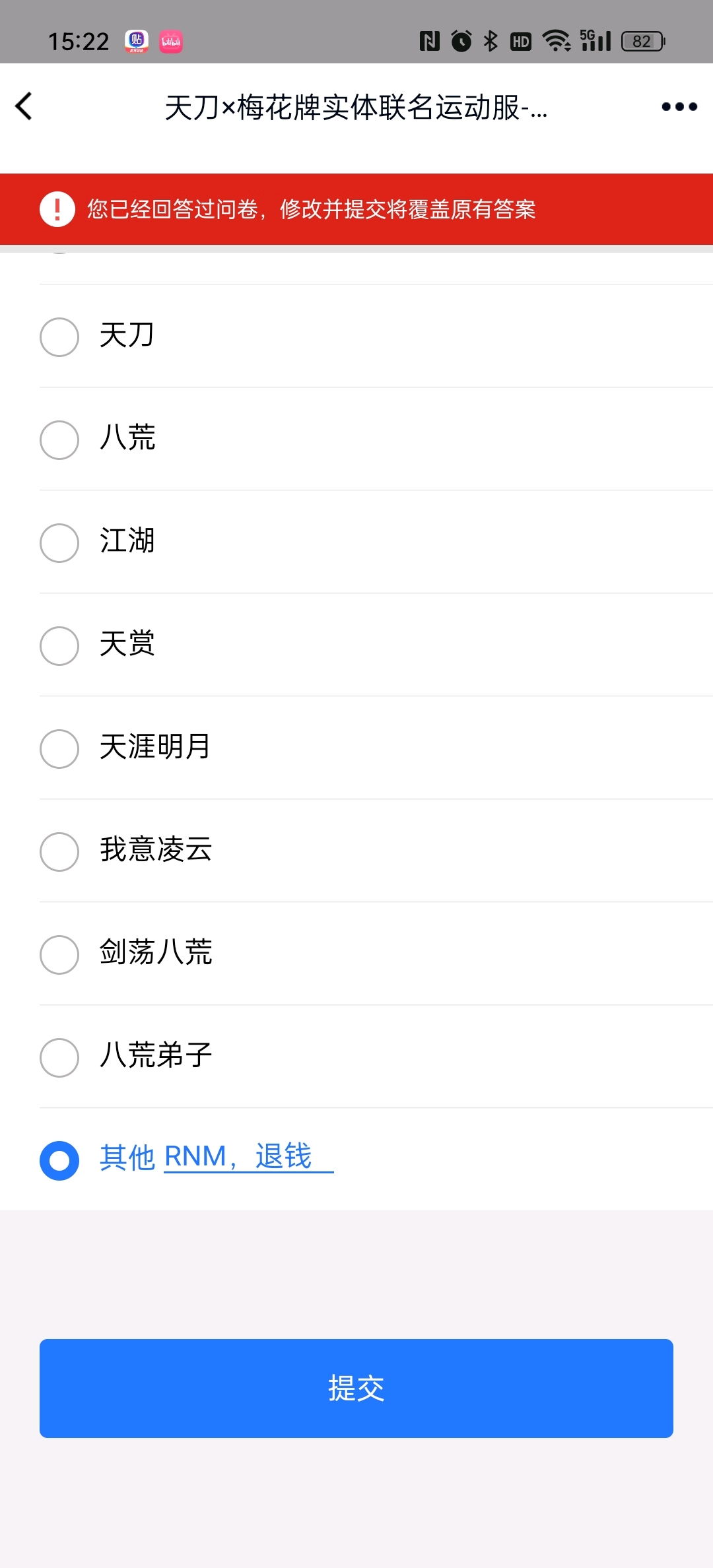
Task: Choose the 江湖 radio option
Action: (x=376, y=542)
